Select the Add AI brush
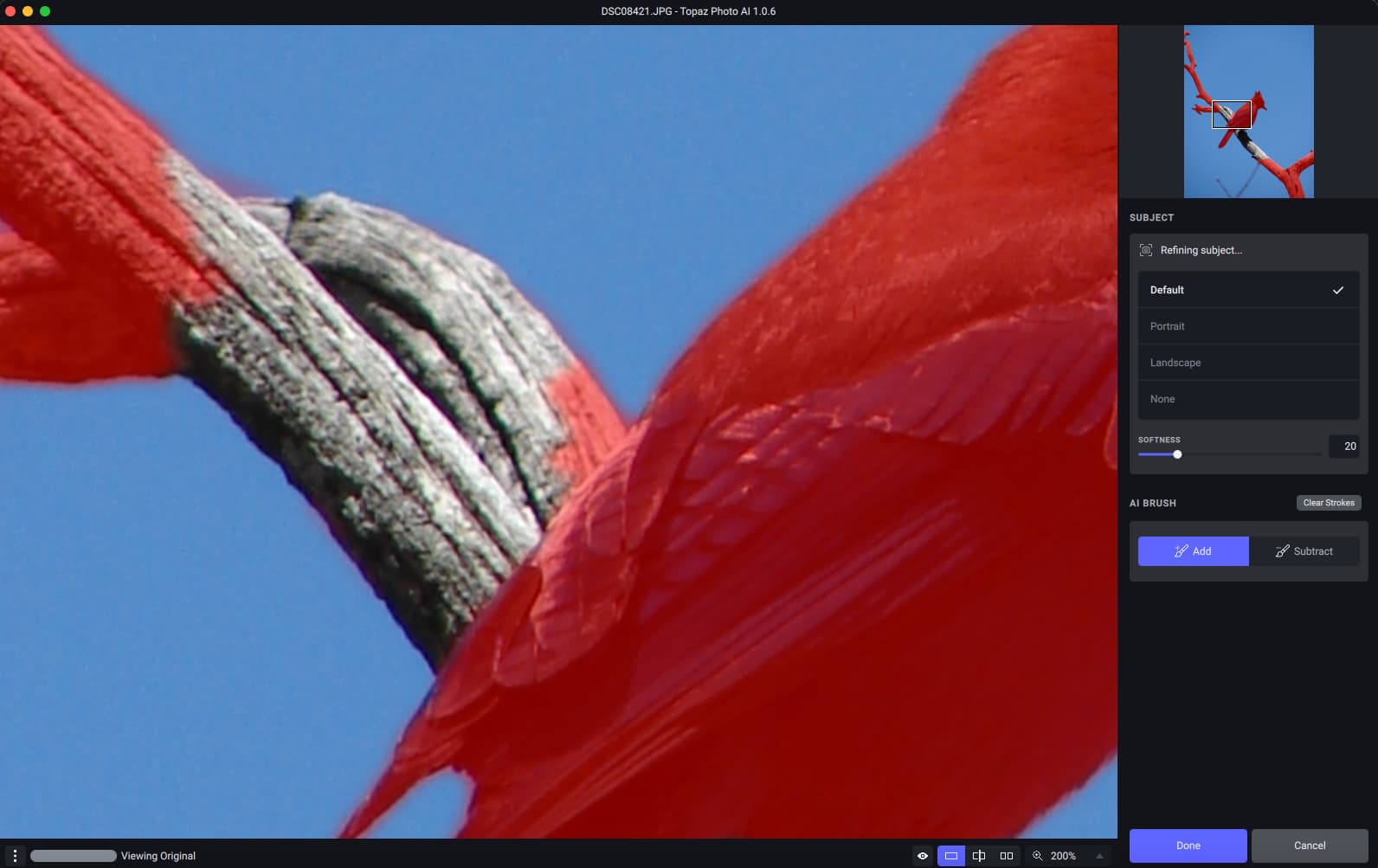 click(1193, 551)
